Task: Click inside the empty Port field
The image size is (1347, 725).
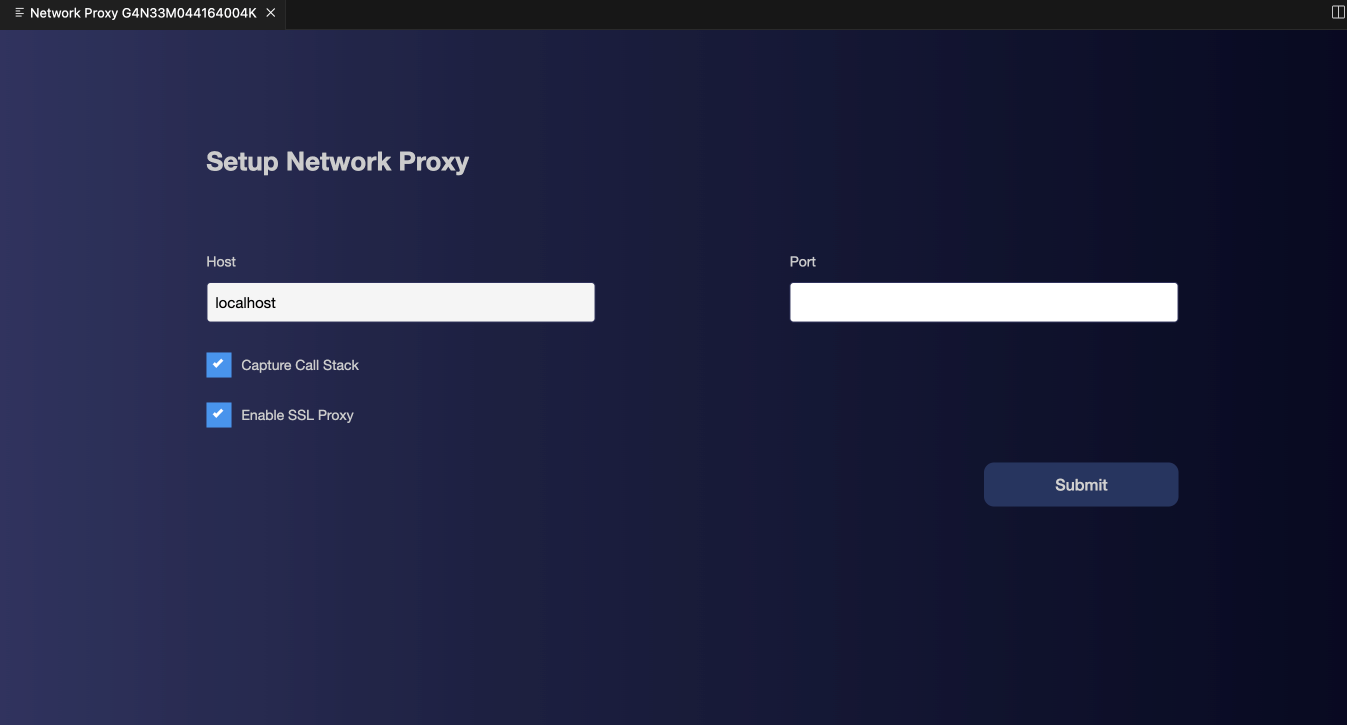Action: coord(983,301)
